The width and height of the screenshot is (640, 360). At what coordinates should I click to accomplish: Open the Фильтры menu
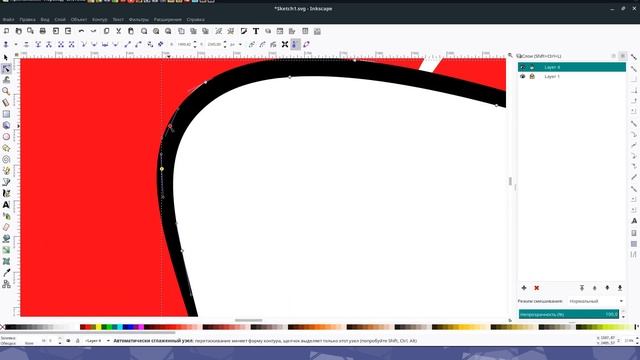click(x=139, y=19)
